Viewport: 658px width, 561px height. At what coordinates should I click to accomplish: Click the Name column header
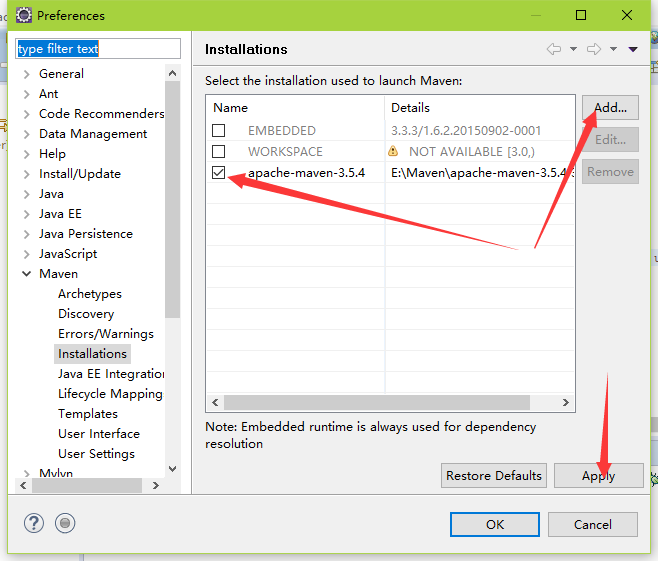point(295,108)
